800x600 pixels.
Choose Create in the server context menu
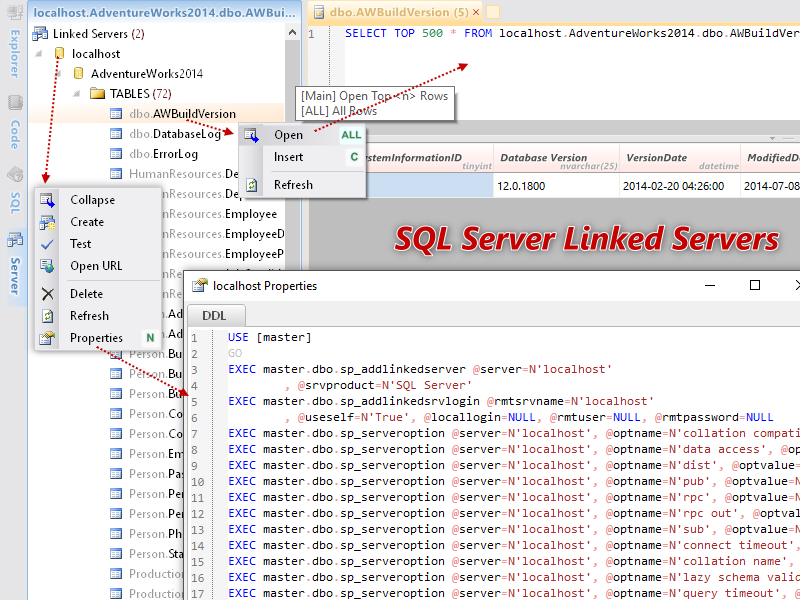pyautogui.click(x=98, y=222)
